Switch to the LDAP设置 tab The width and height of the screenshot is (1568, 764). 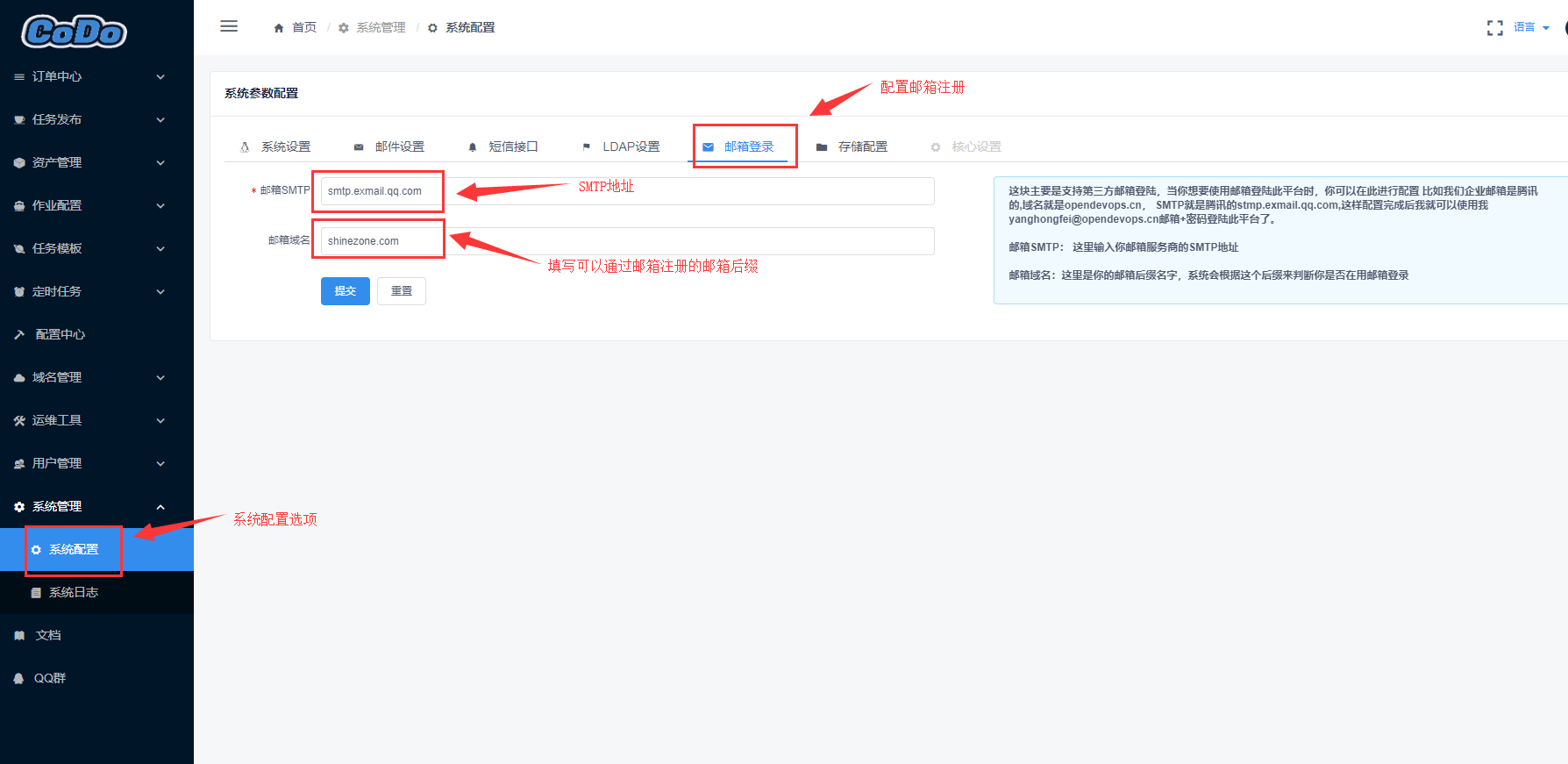(621, 146)
